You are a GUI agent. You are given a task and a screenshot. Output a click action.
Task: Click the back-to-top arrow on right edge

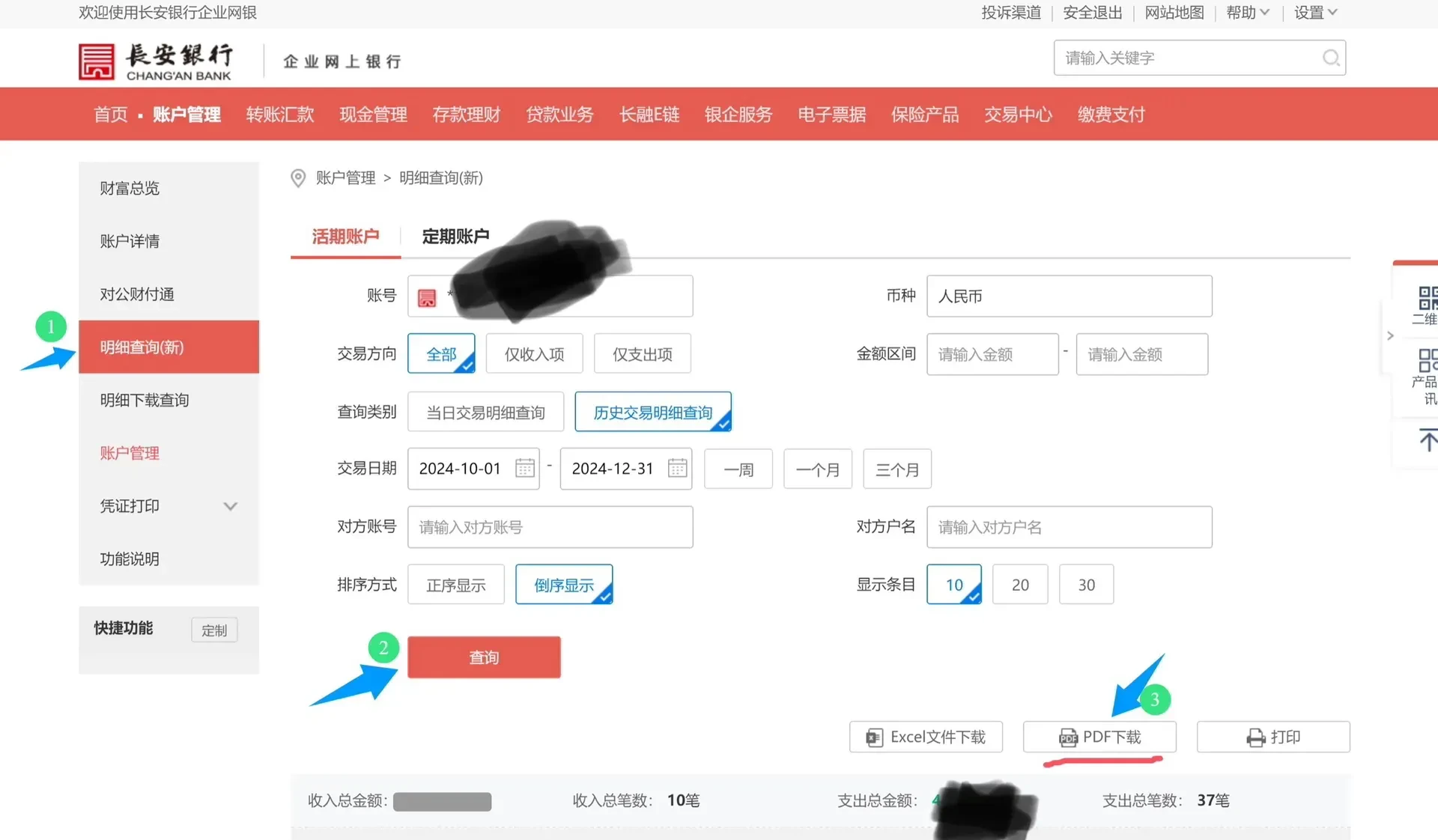[1428, 440]
